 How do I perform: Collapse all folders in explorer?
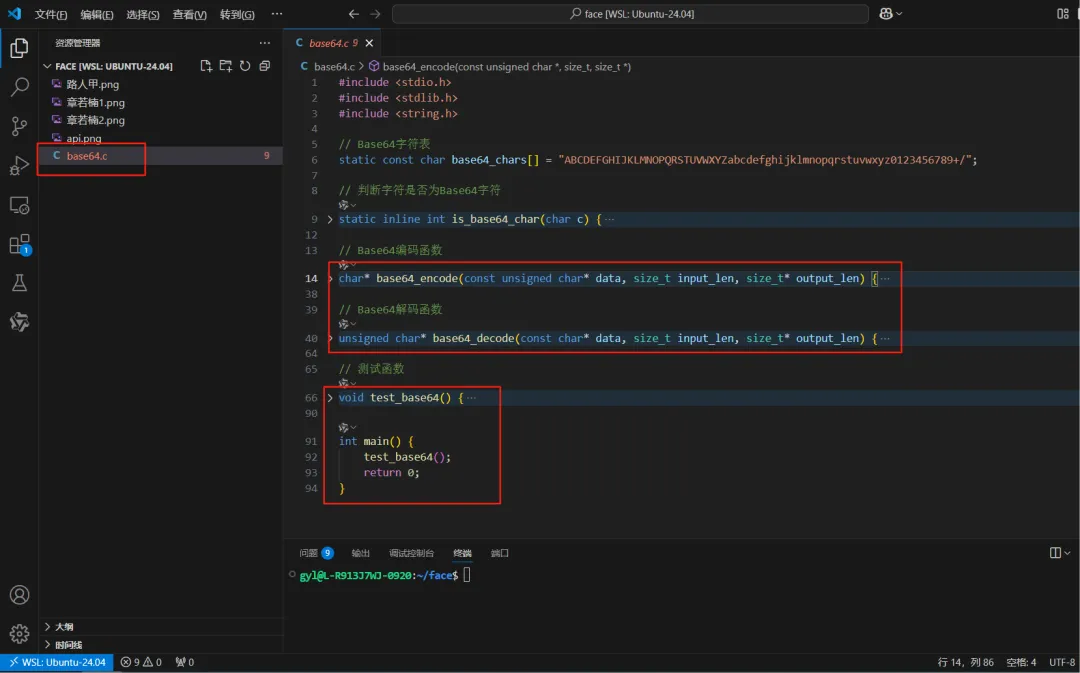[265, 66]
